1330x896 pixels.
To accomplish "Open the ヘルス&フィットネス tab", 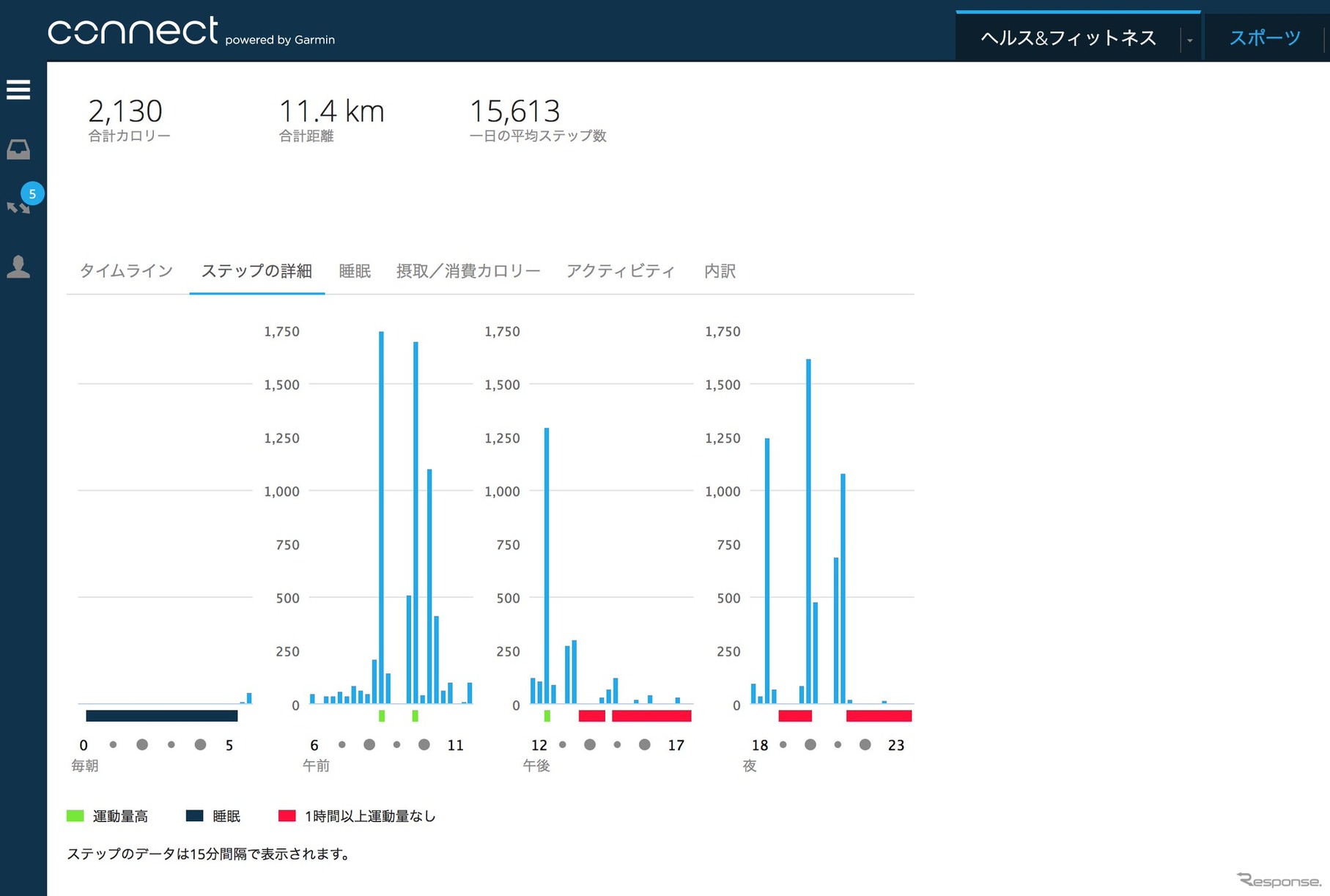I will pyautogui.click(x=1068, y=37).
